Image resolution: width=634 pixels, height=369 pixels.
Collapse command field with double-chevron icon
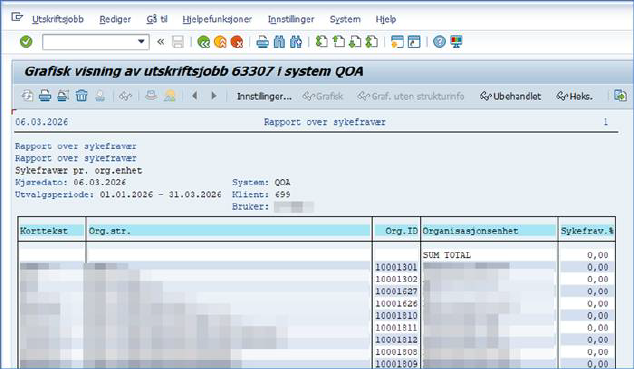click(161, 42)
